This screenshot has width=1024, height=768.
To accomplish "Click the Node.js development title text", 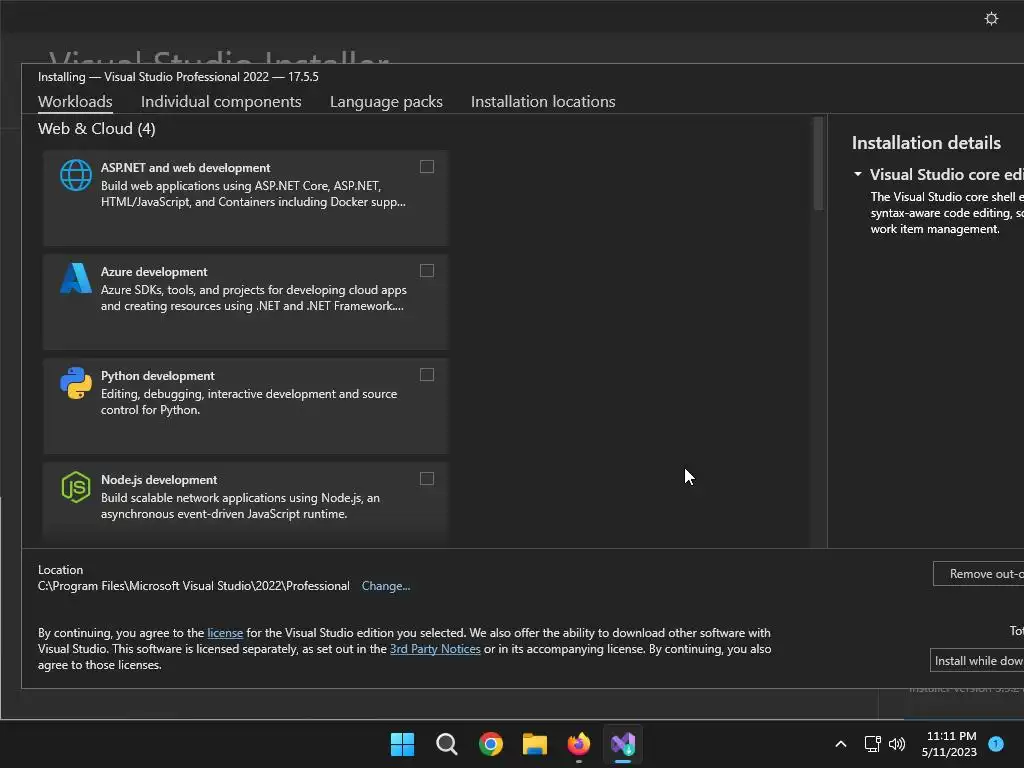I will click(159, 480).
